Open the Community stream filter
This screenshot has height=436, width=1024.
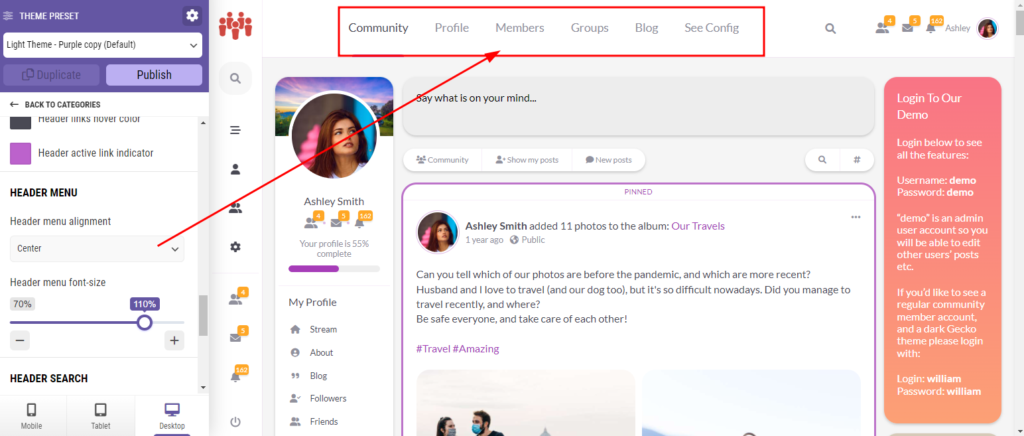click(442, 160)
